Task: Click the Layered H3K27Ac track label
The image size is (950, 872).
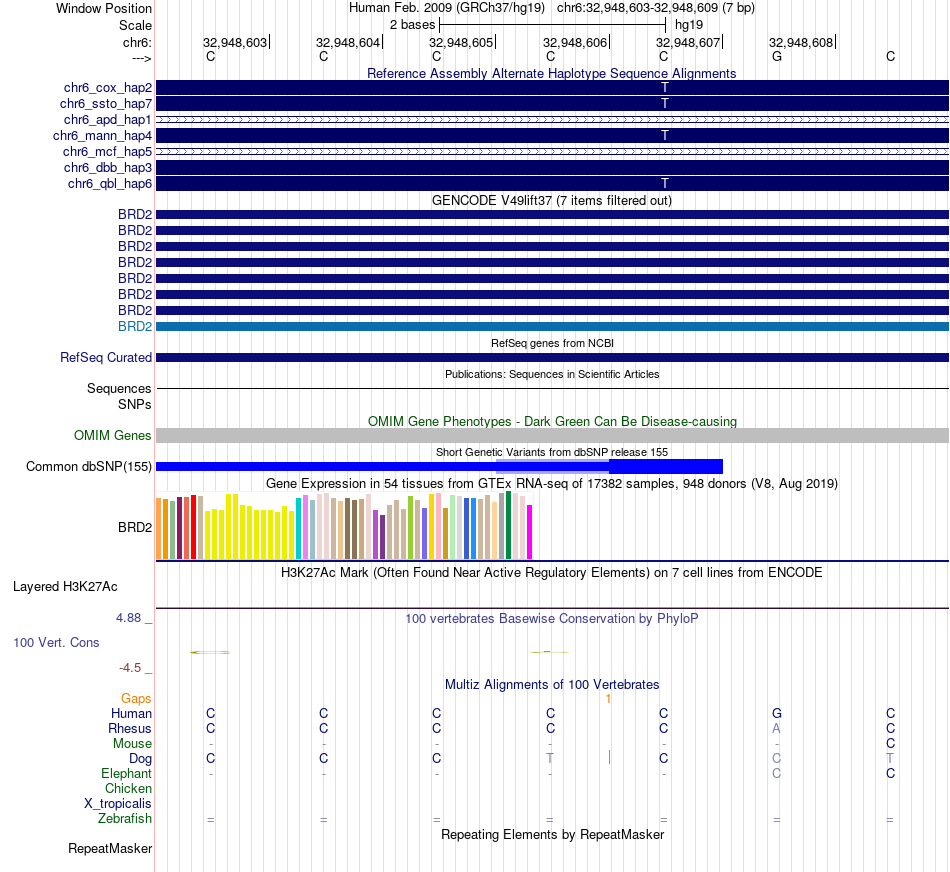Action: [x=65, y=587]
